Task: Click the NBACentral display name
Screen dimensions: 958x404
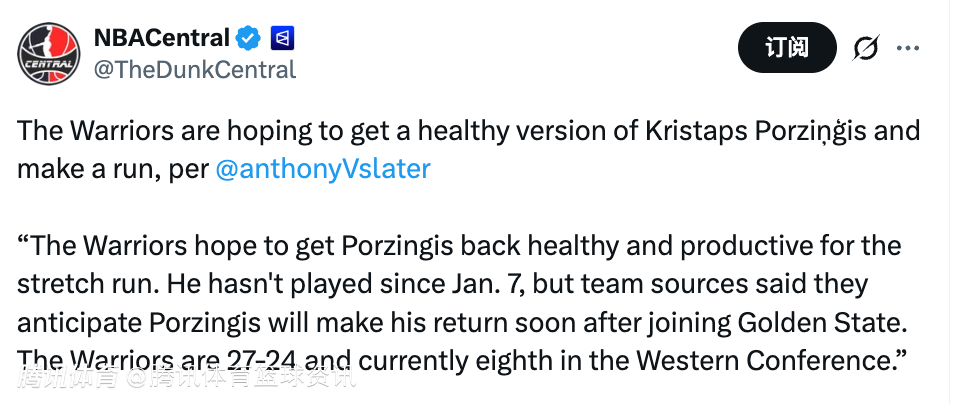Action: (x=162, y=38)
